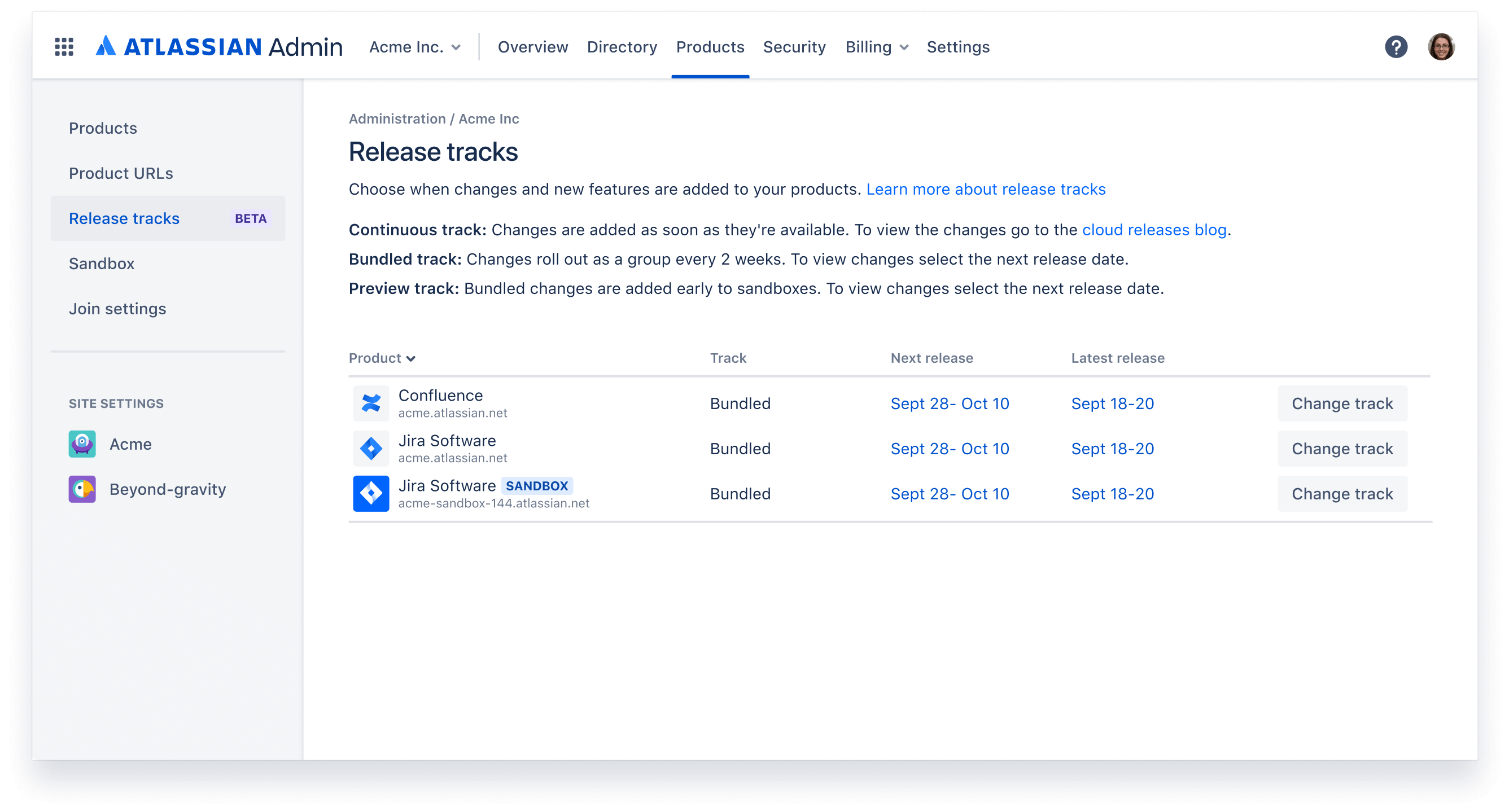Viewport: 1509px width, 812px height.
Task: Navigate to the Administration breadcrumb
Action: 397,118
